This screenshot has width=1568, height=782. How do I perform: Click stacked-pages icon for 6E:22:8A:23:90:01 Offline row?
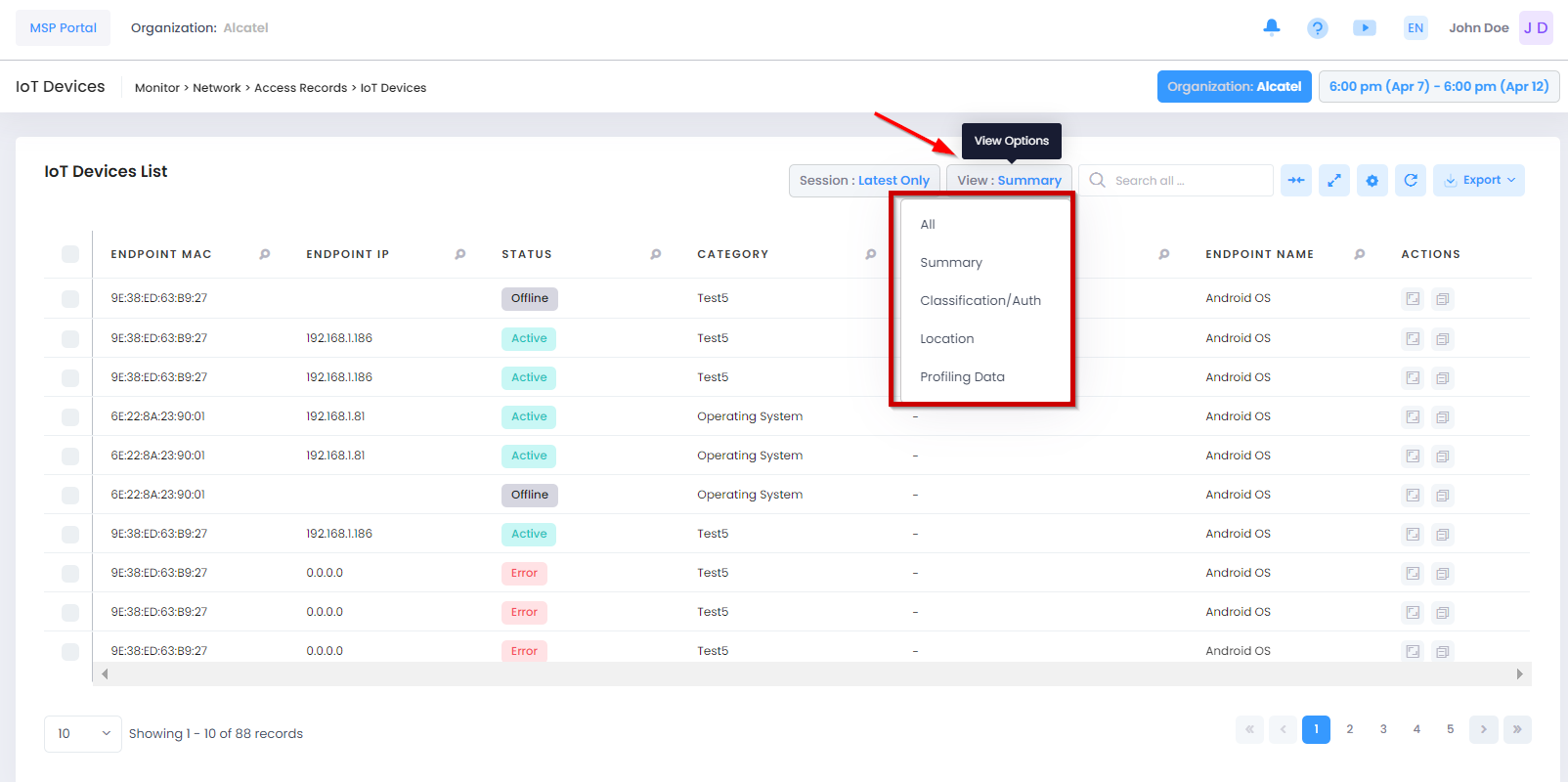[1443, 496]
